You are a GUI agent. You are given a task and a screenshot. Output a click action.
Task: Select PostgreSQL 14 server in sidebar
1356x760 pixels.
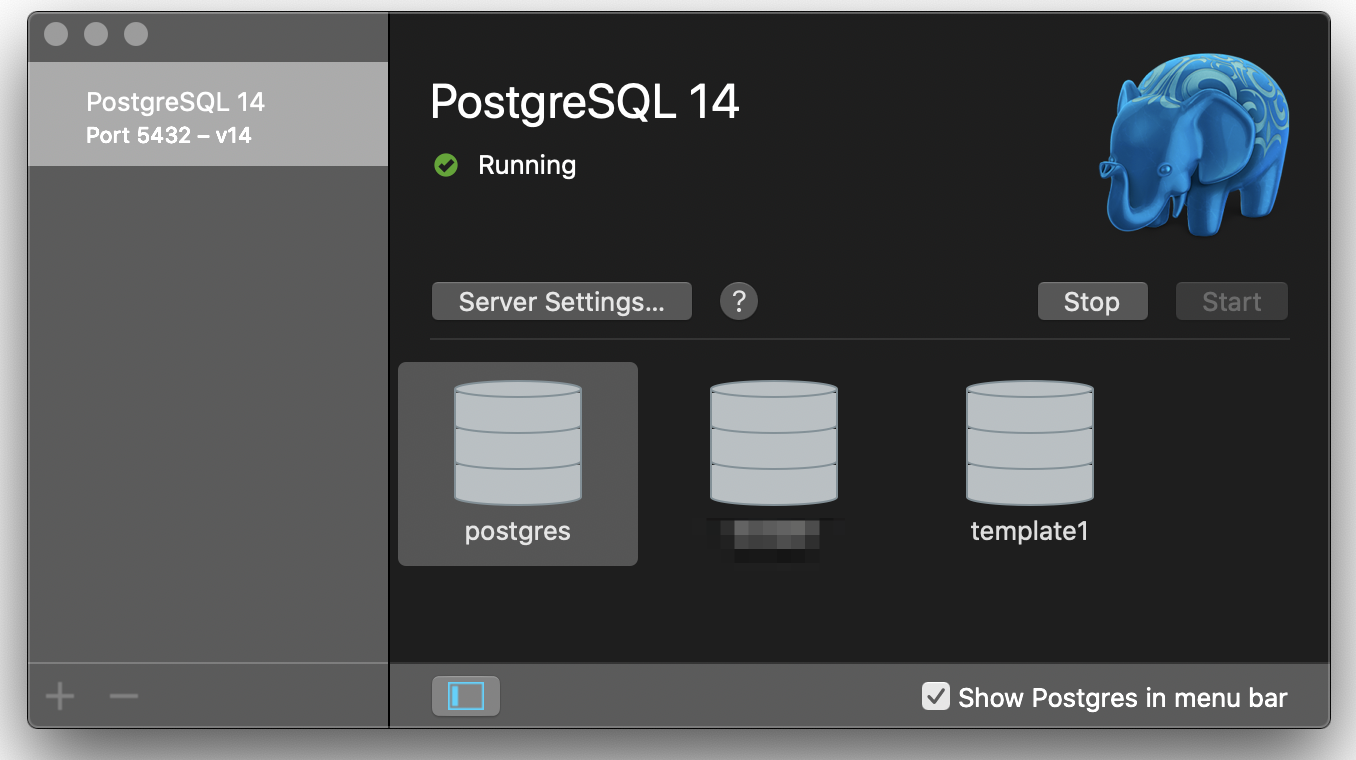(x=208, y=114)
